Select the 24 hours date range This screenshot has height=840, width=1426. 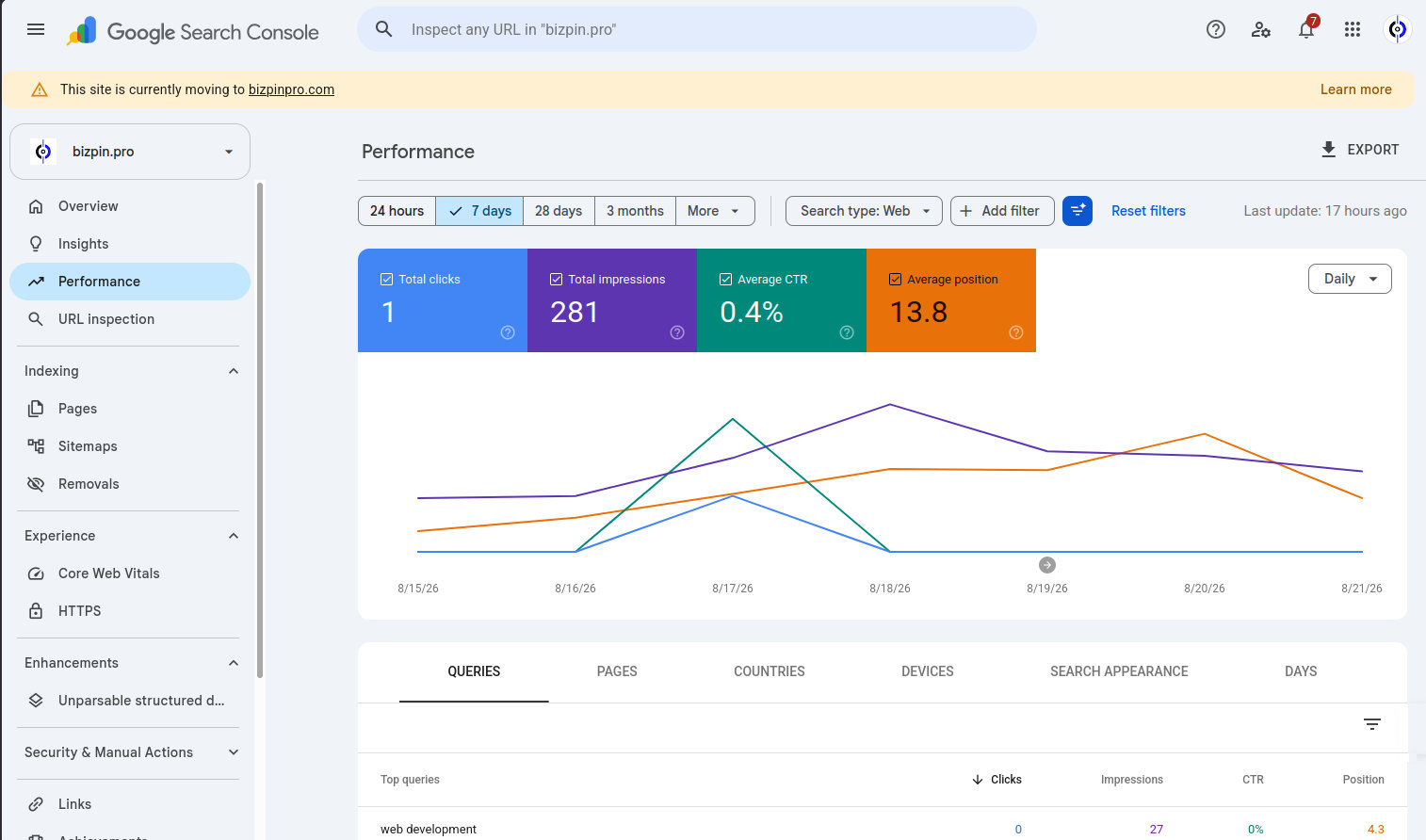tap(397, 211)
